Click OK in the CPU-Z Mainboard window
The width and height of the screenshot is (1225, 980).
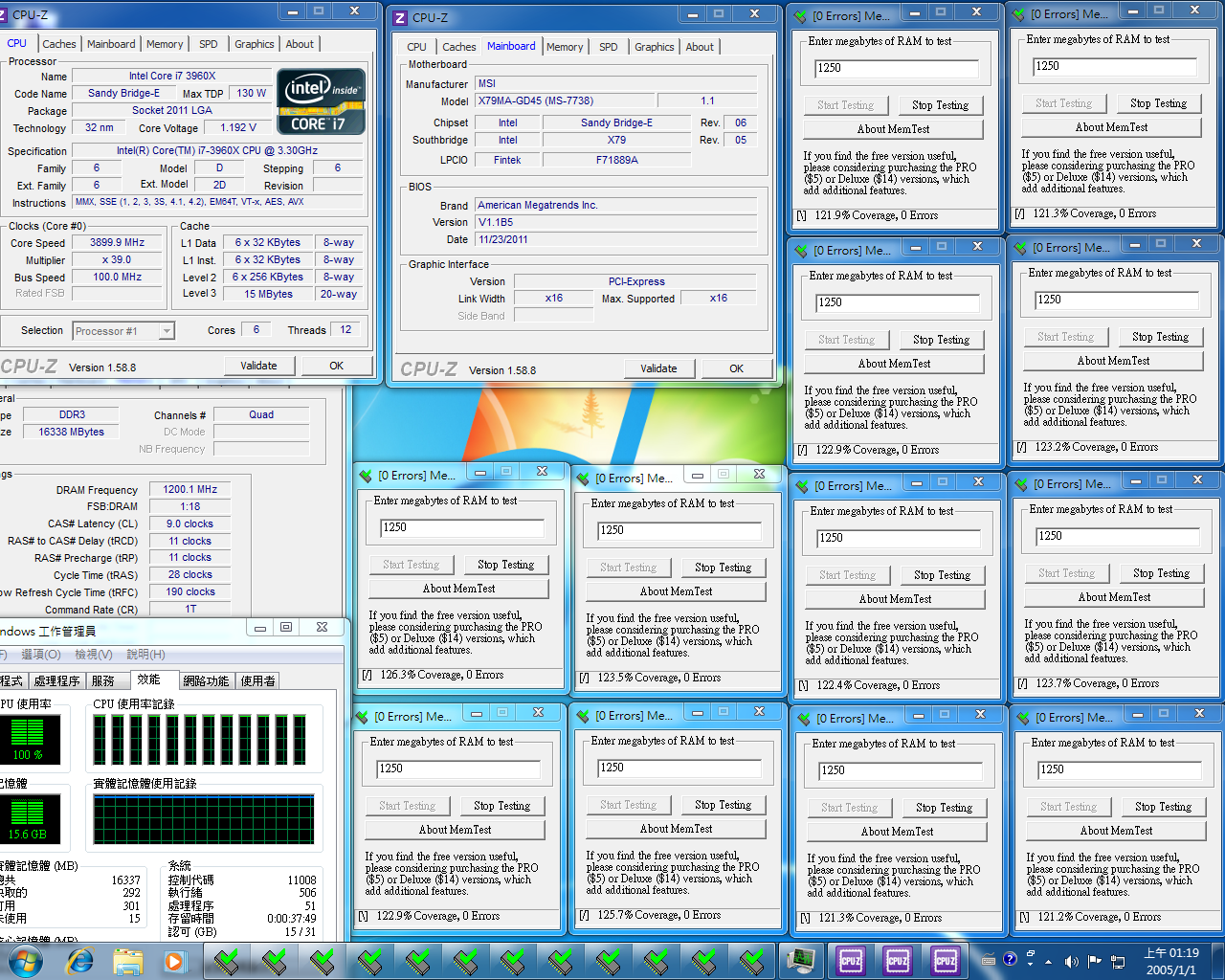[736, 368]
